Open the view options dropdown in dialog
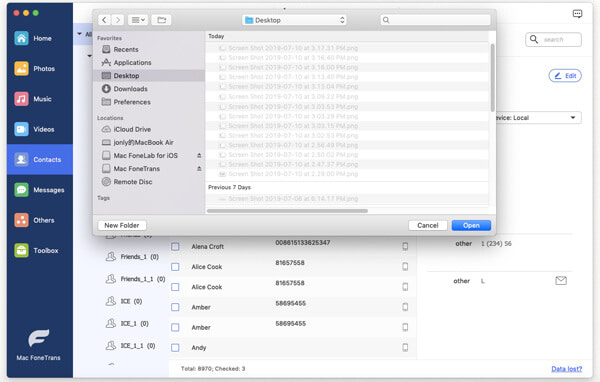The height and width of the screenshot is (382, 600). [x=138, y=20]
